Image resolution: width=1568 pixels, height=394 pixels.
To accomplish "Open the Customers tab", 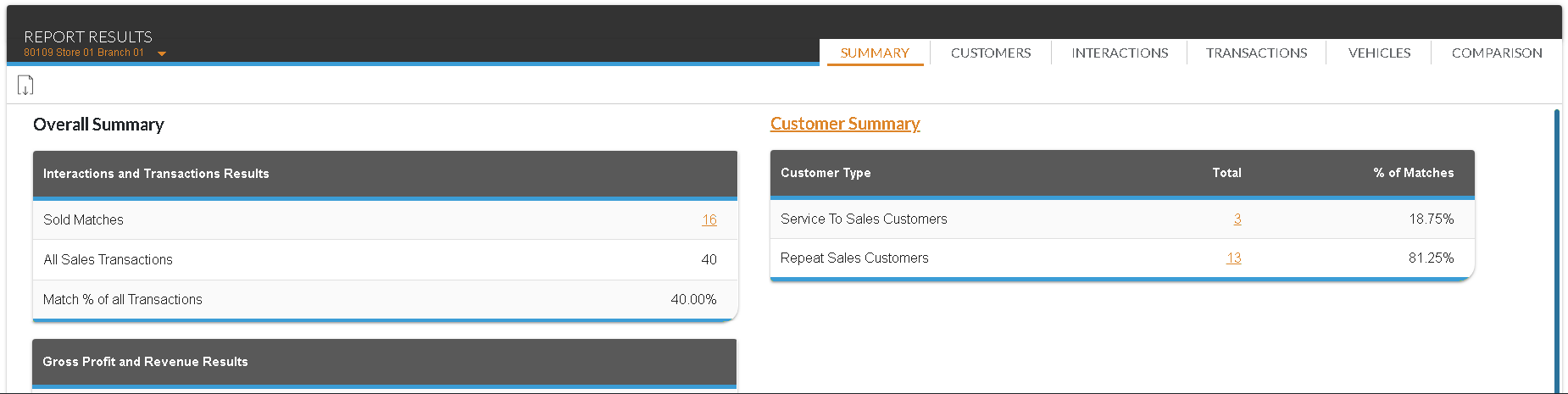I will (x=990, y=53).
